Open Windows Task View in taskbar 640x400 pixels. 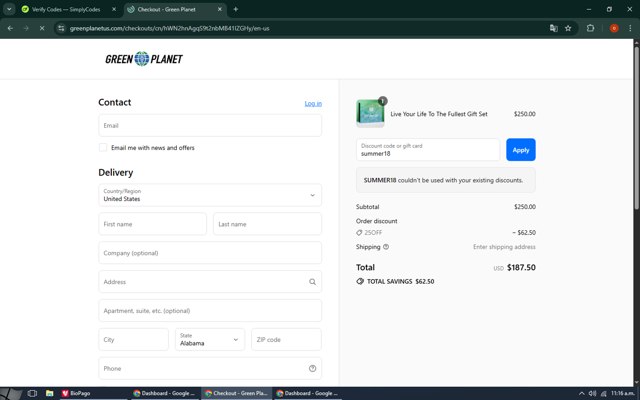point(32,393)
